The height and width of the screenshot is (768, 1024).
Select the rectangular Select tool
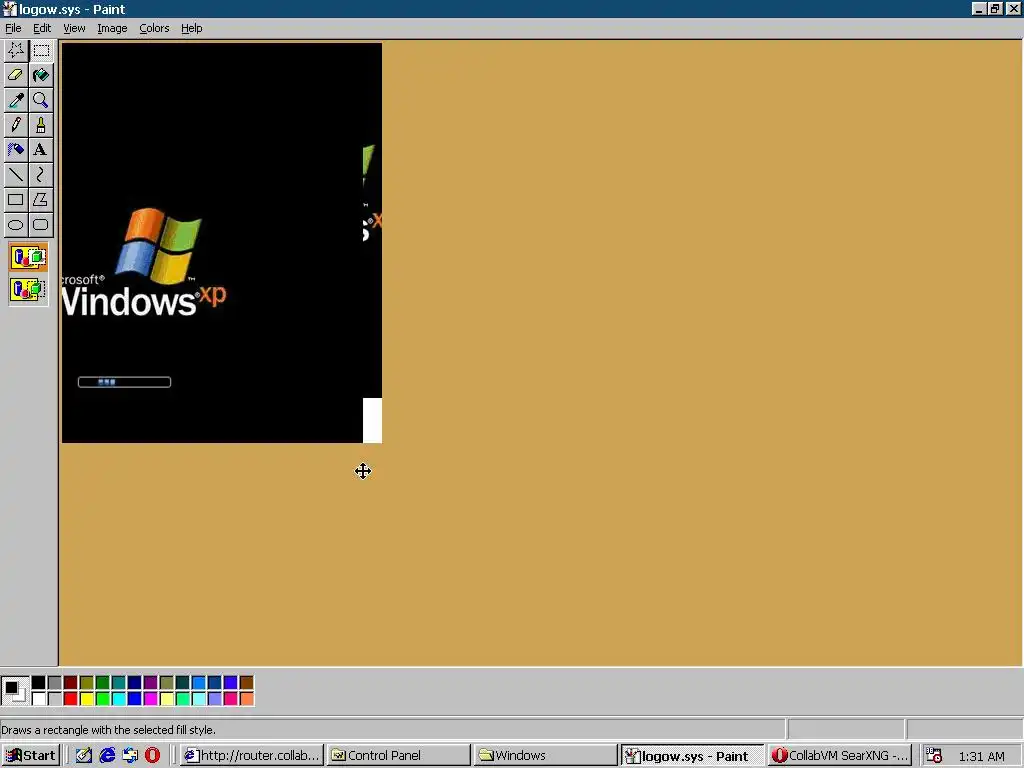(40, 50)
